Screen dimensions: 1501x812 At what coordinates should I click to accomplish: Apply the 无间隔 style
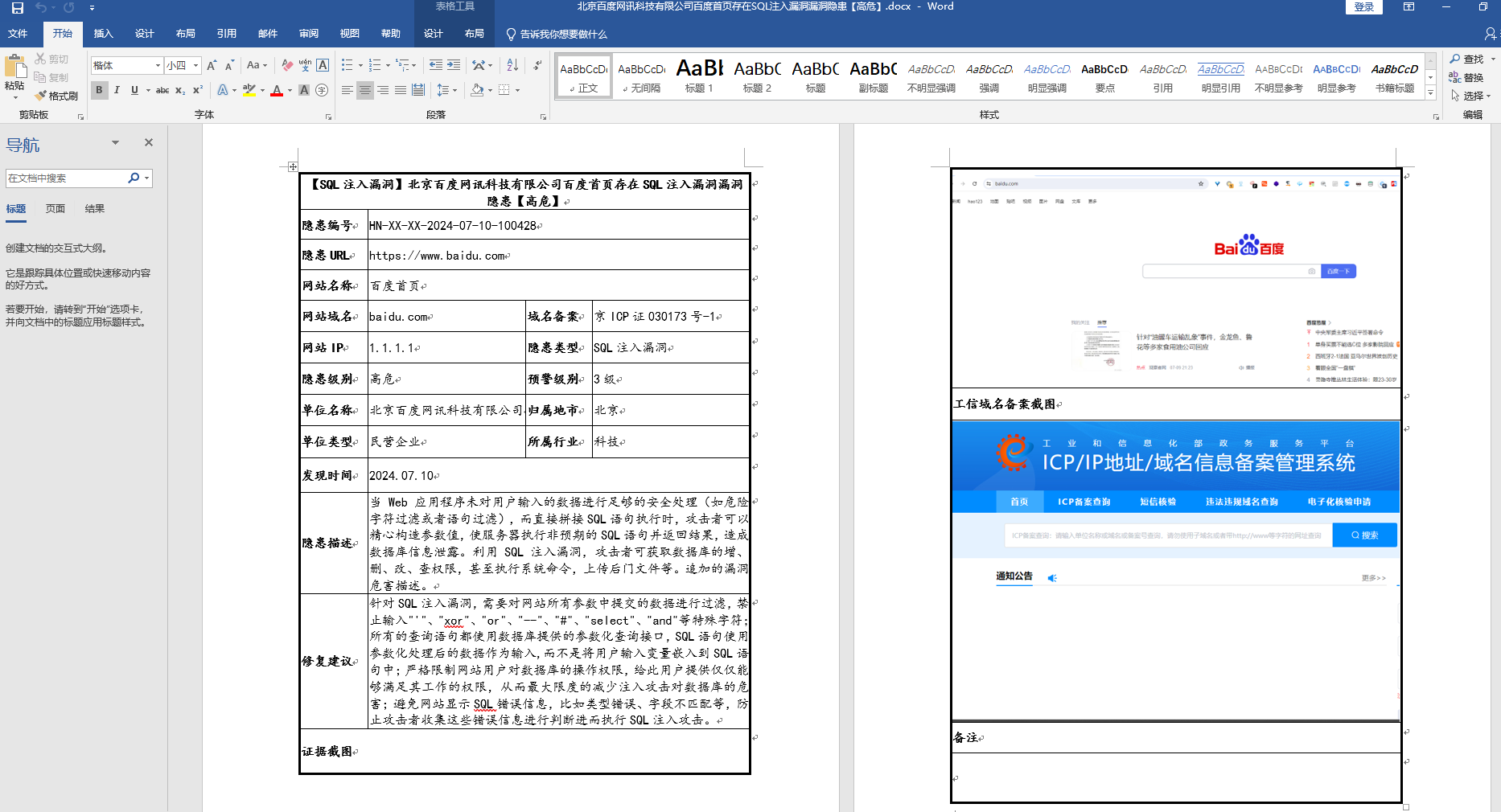pos(641,76)
